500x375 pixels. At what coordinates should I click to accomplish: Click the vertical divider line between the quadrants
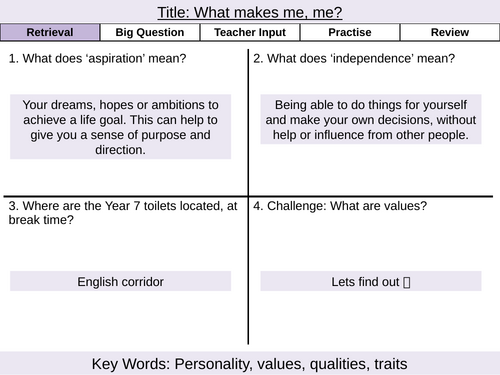click(x=248, y=197)
